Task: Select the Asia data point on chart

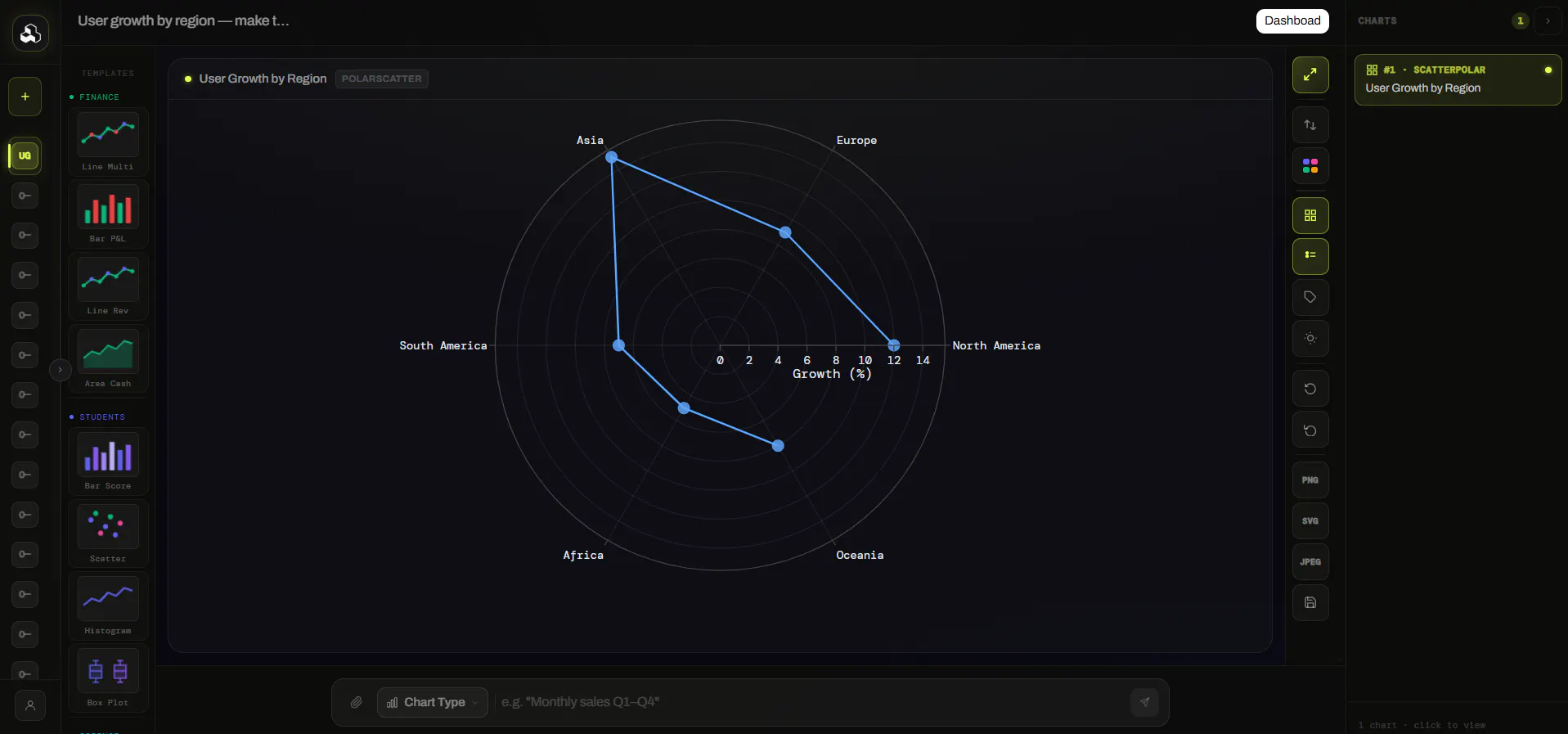Action: [x=611, y=157]
